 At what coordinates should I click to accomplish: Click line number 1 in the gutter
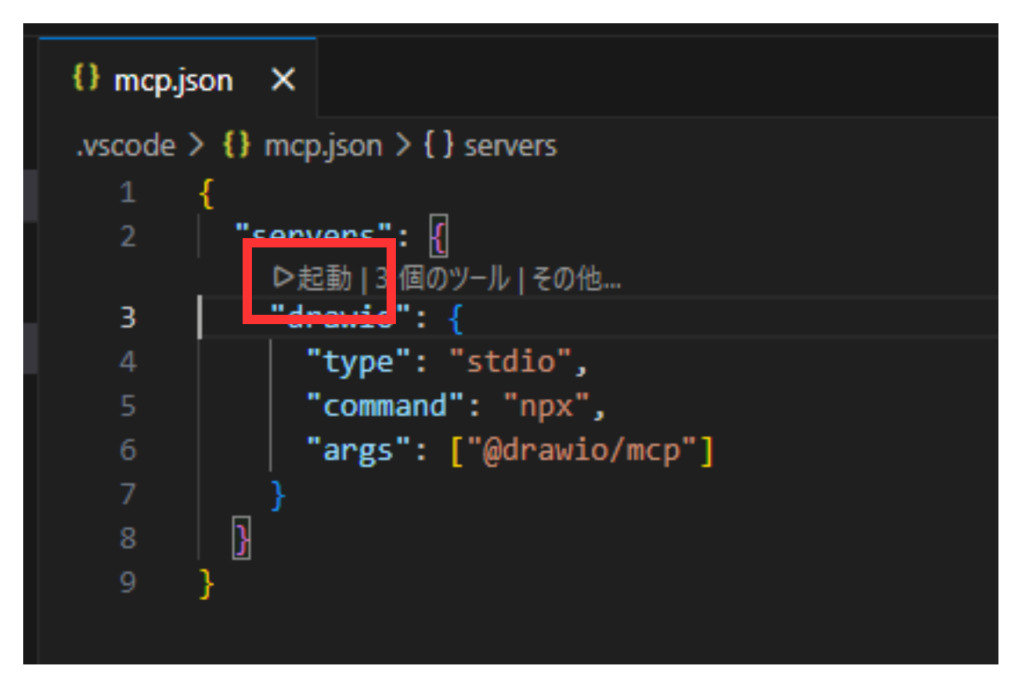127,193
